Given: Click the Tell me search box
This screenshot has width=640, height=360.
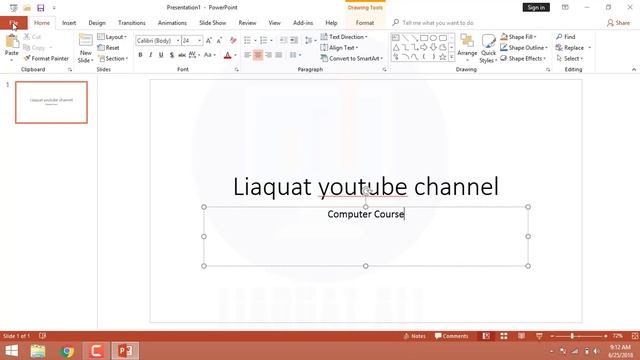Looking at the screenshot, I should click(x=438, y=23).
